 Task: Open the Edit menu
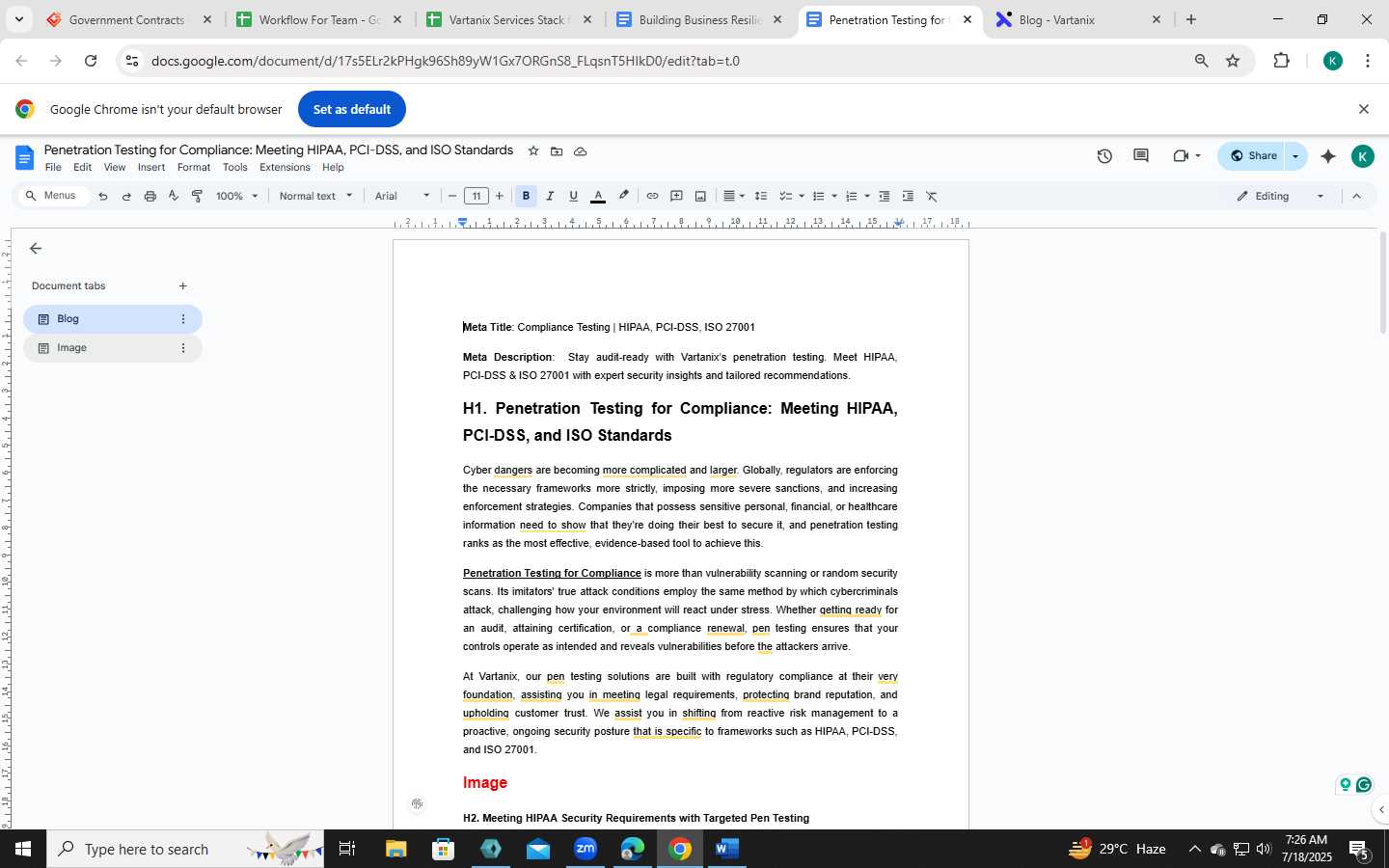coord(83,167)
